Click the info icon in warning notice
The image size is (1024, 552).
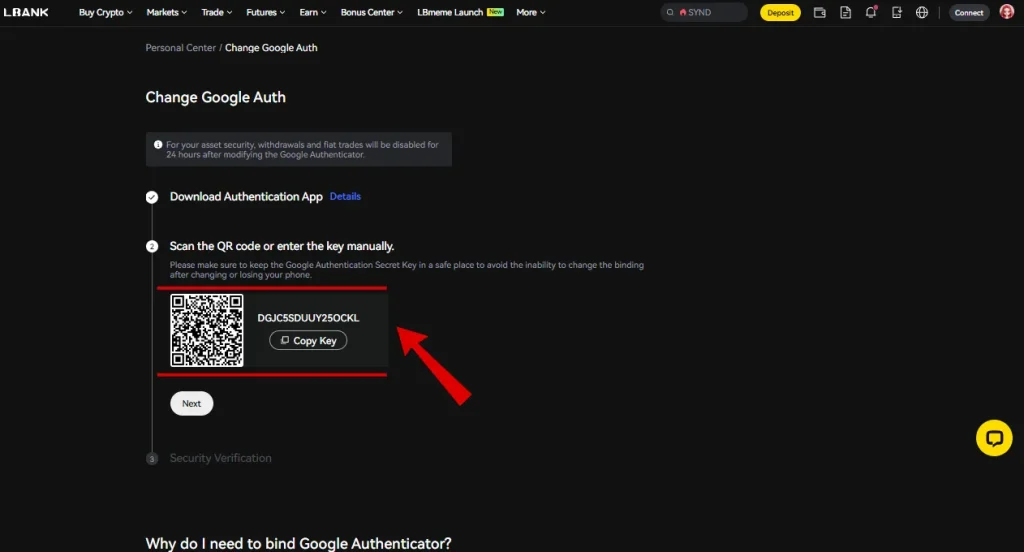click(x=158, y=145)
